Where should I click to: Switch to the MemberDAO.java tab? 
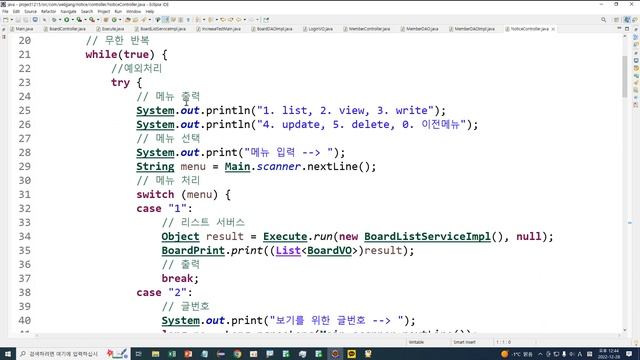(x=419, y=29)
